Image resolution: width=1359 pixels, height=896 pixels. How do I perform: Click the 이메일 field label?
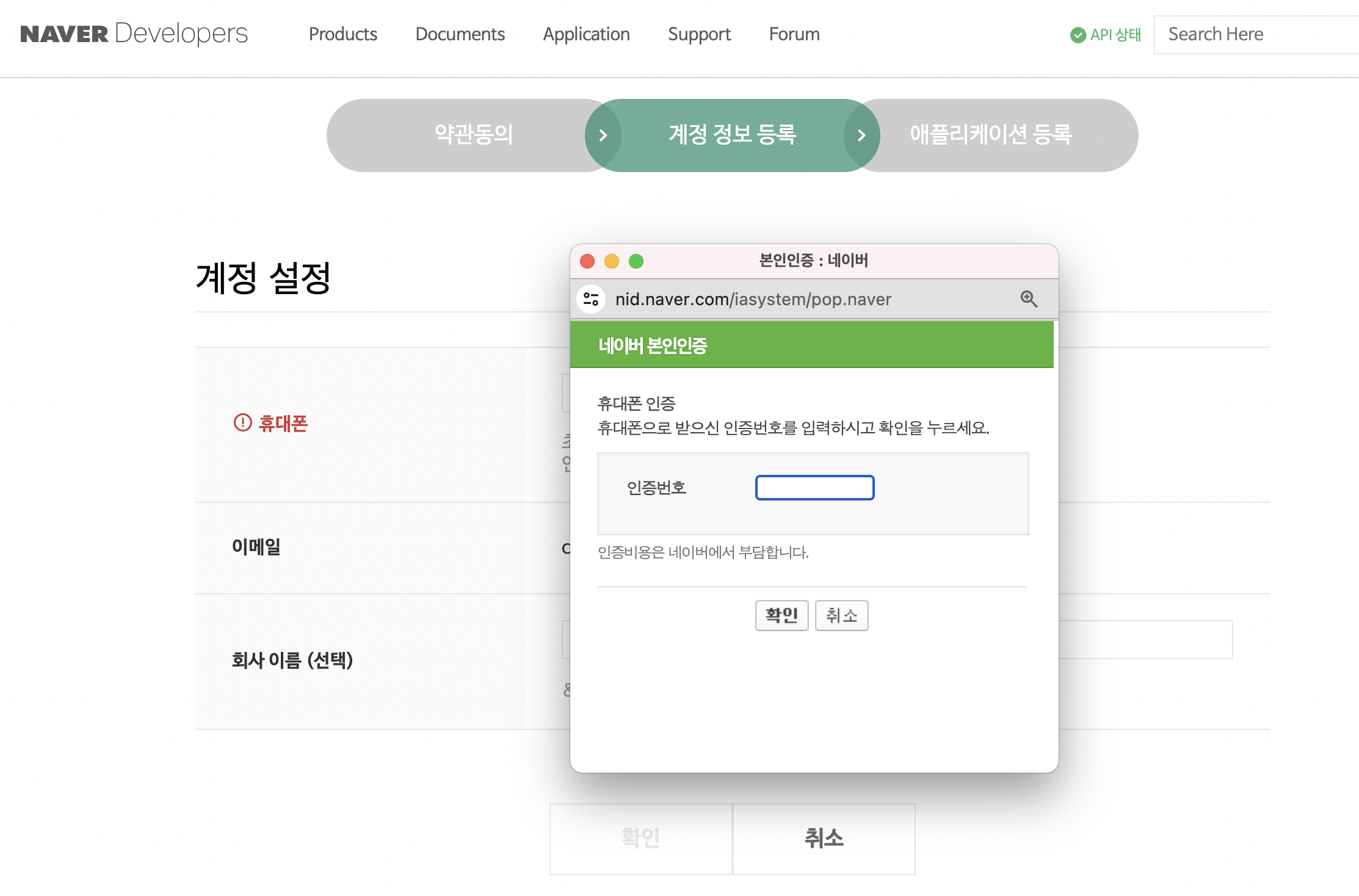click(x=256, y=546)
